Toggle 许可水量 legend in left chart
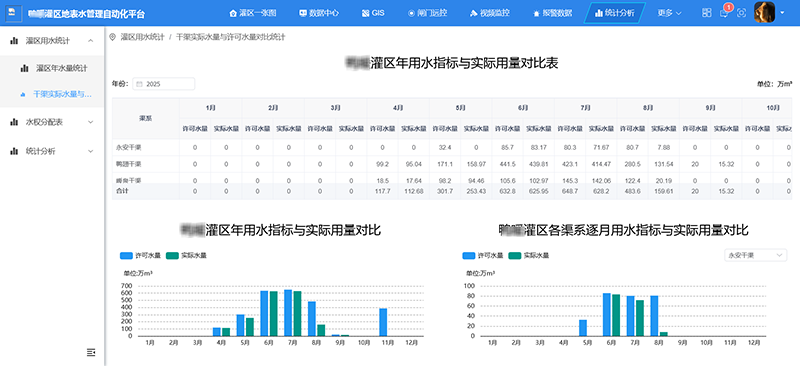The width and height of the screenshot is (800, 366). coord(134,255)
